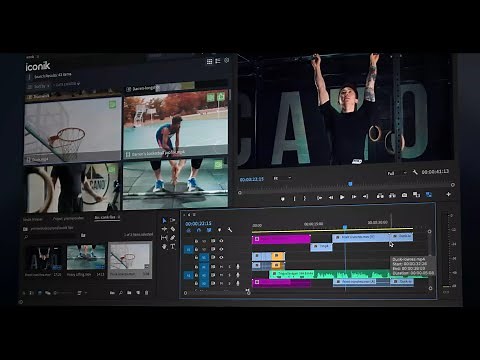This screenshot has height=360, width=480.
Task: Open the Fit zoom level dropdown
Action: point(282,178)
